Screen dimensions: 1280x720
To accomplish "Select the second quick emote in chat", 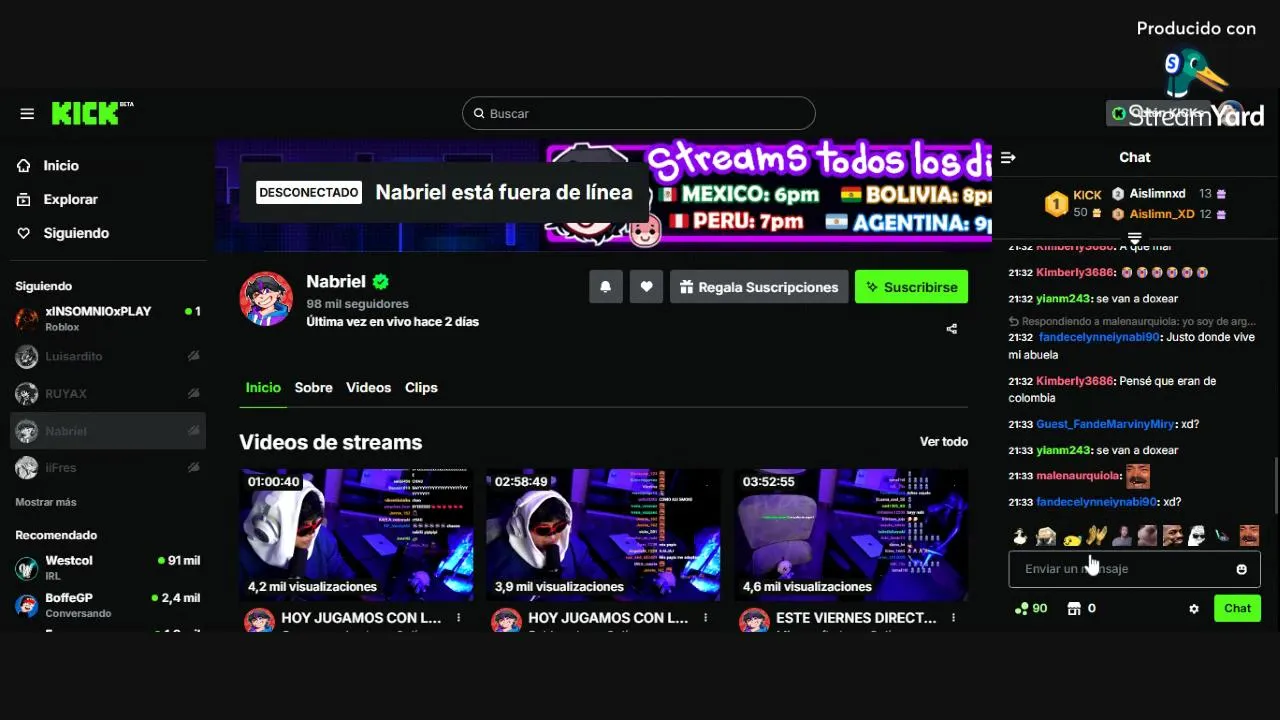I will coord(1046,537).
